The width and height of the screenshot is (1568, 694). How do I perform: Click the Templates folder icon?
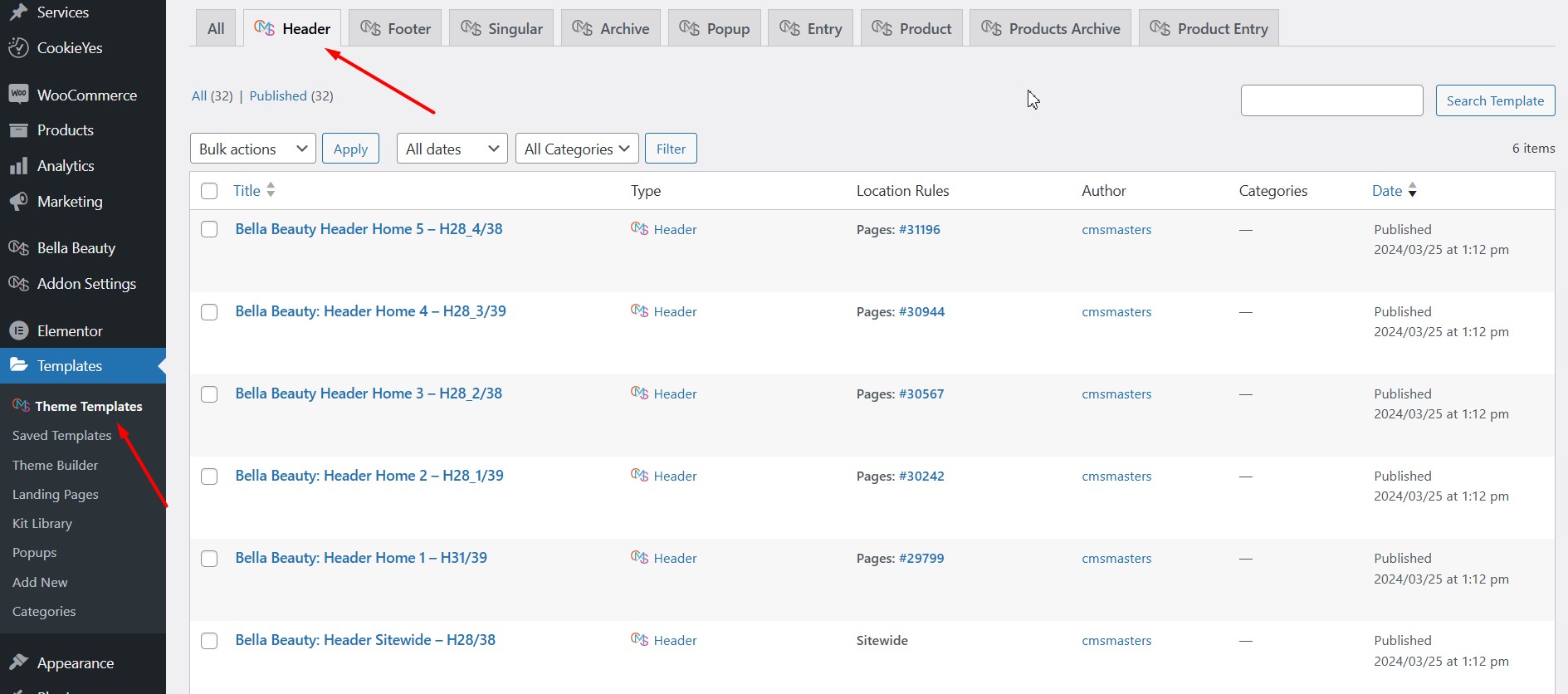point(18,365)
